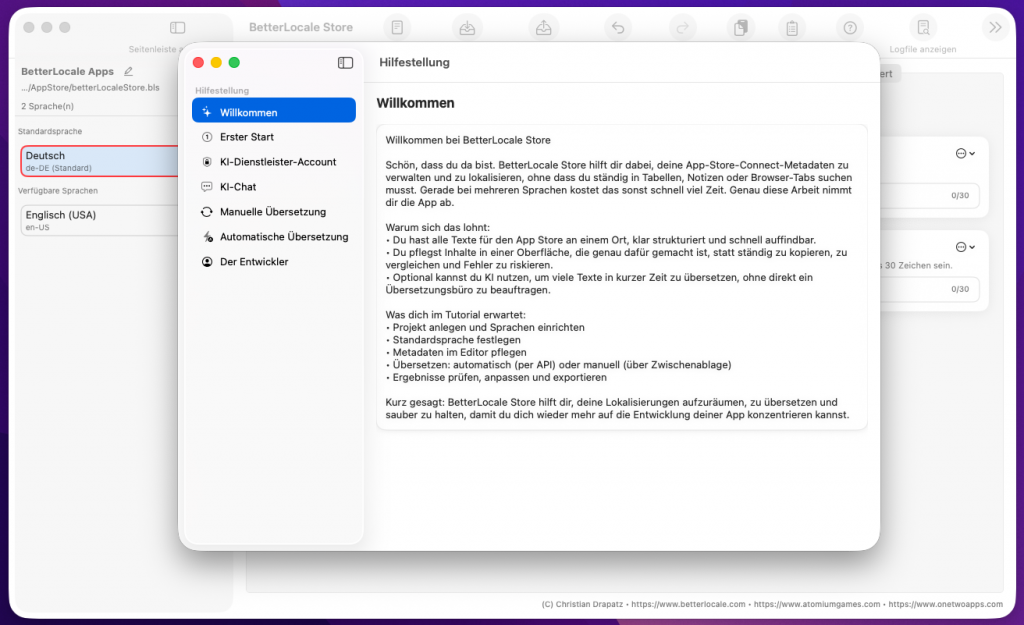Open the KI-Chat help section
This screenshot has height=625, width=1024.
[x=238, y=187]
